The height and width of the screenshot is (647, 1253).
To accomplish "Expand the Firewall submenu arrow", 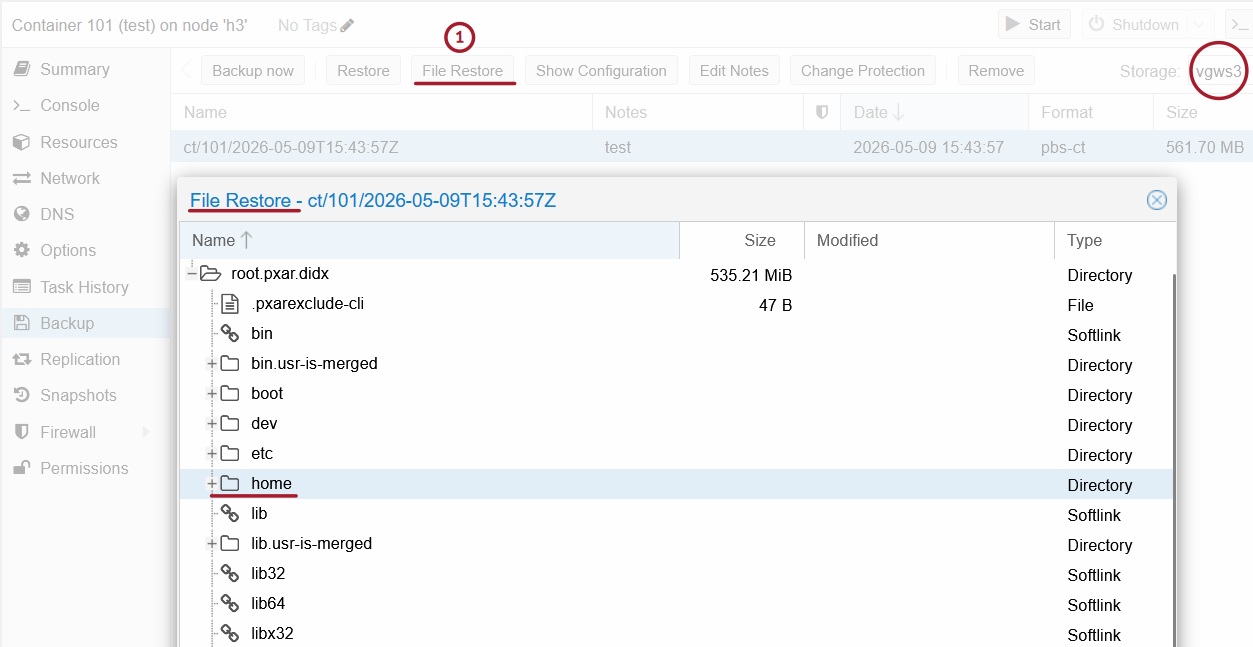I will (146, 432).
